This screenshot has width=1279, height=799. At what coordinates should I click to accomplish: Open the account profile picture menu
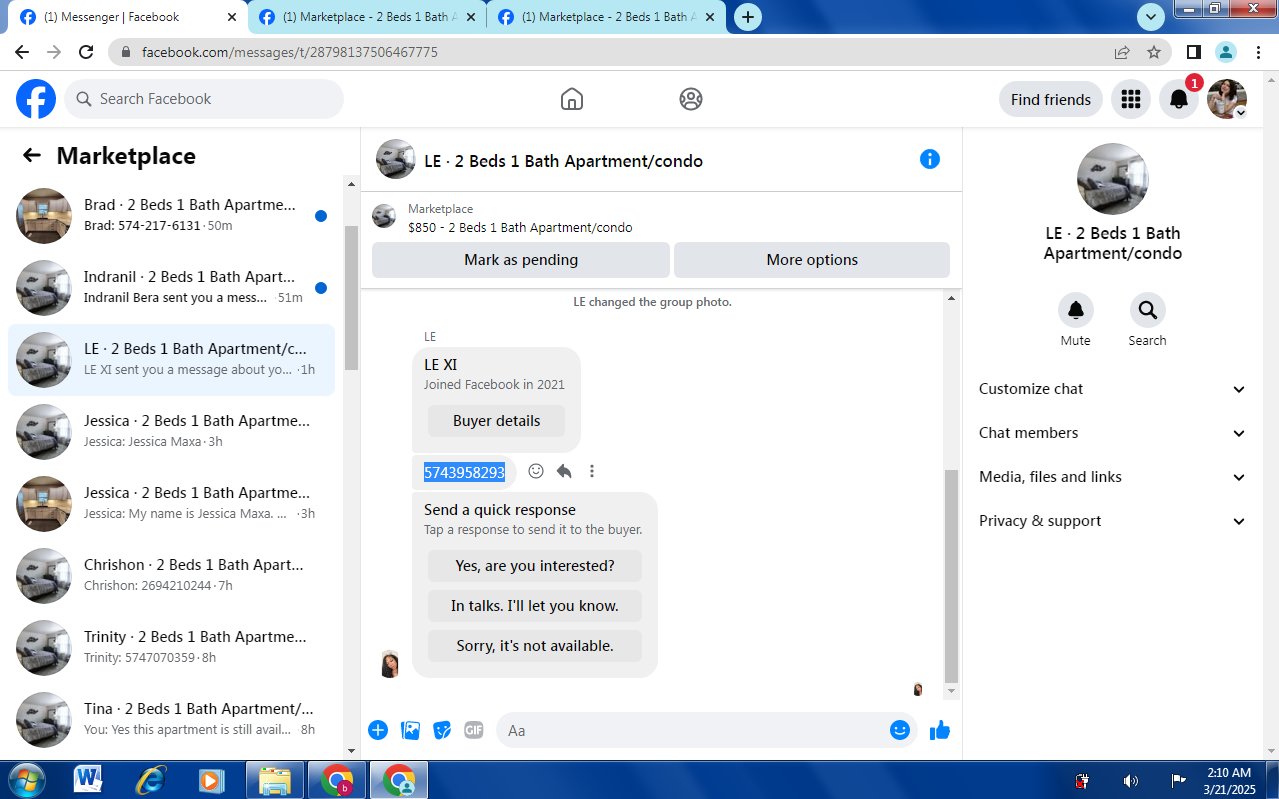click(1227, 99)
